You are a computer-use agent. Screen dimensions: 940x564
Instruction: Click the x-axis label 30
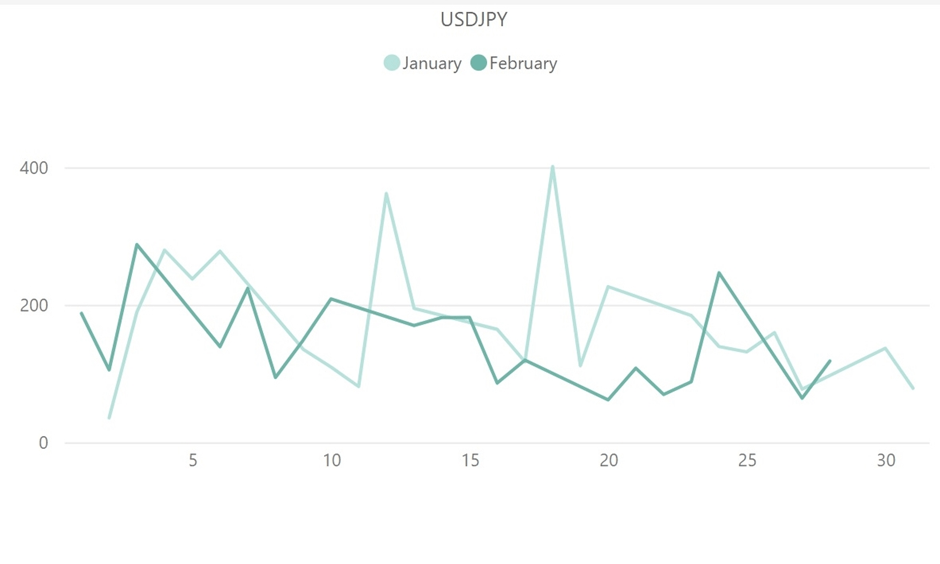(885, 461)
